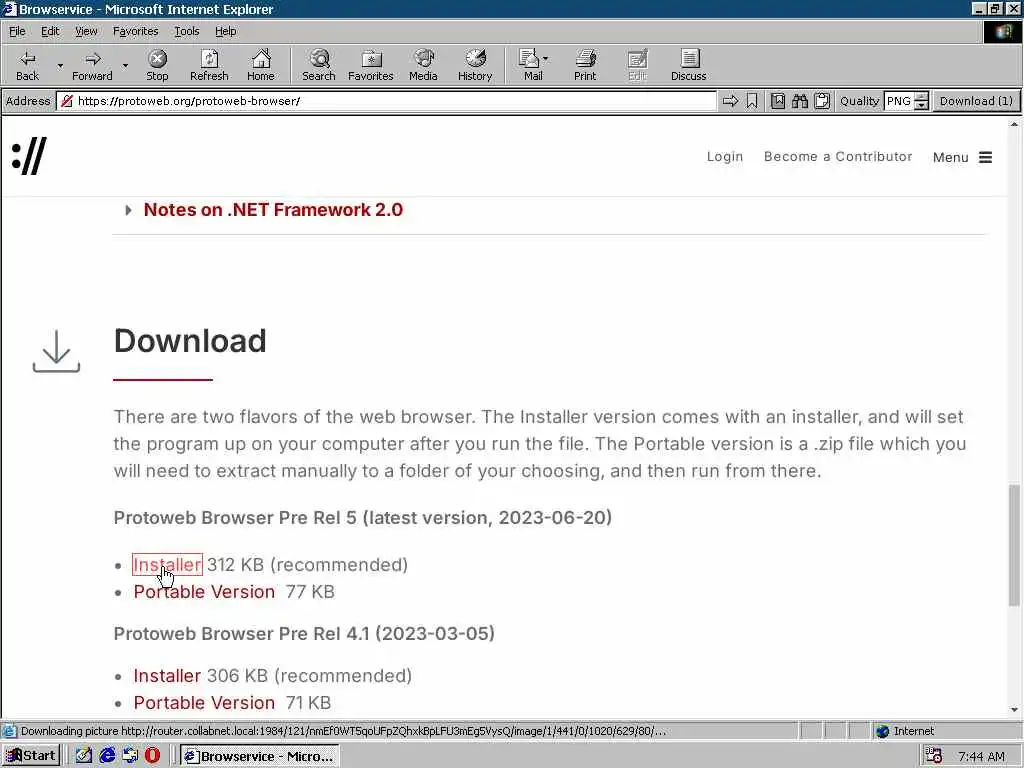Viewport: 1024px width, 768px height.
Task: Click the Protoweb Browser Pre Rel 5 heading
Action: 362,517
